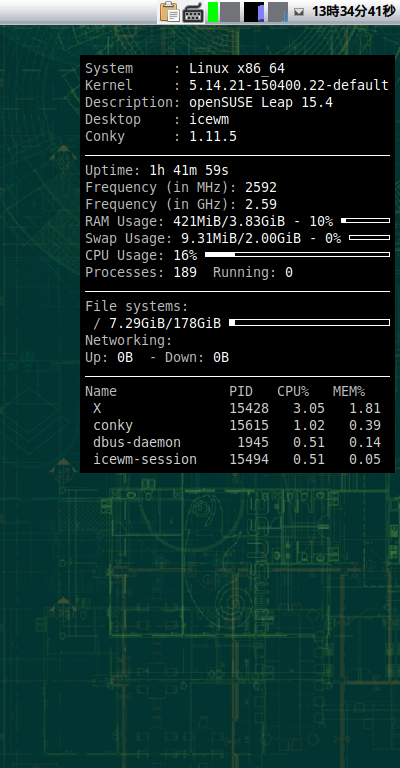The height and width of the screenshot is (768, 400).
Task: Open the clipboard manager tray icon
Action: pyautogui.click(x=170, y=12)
